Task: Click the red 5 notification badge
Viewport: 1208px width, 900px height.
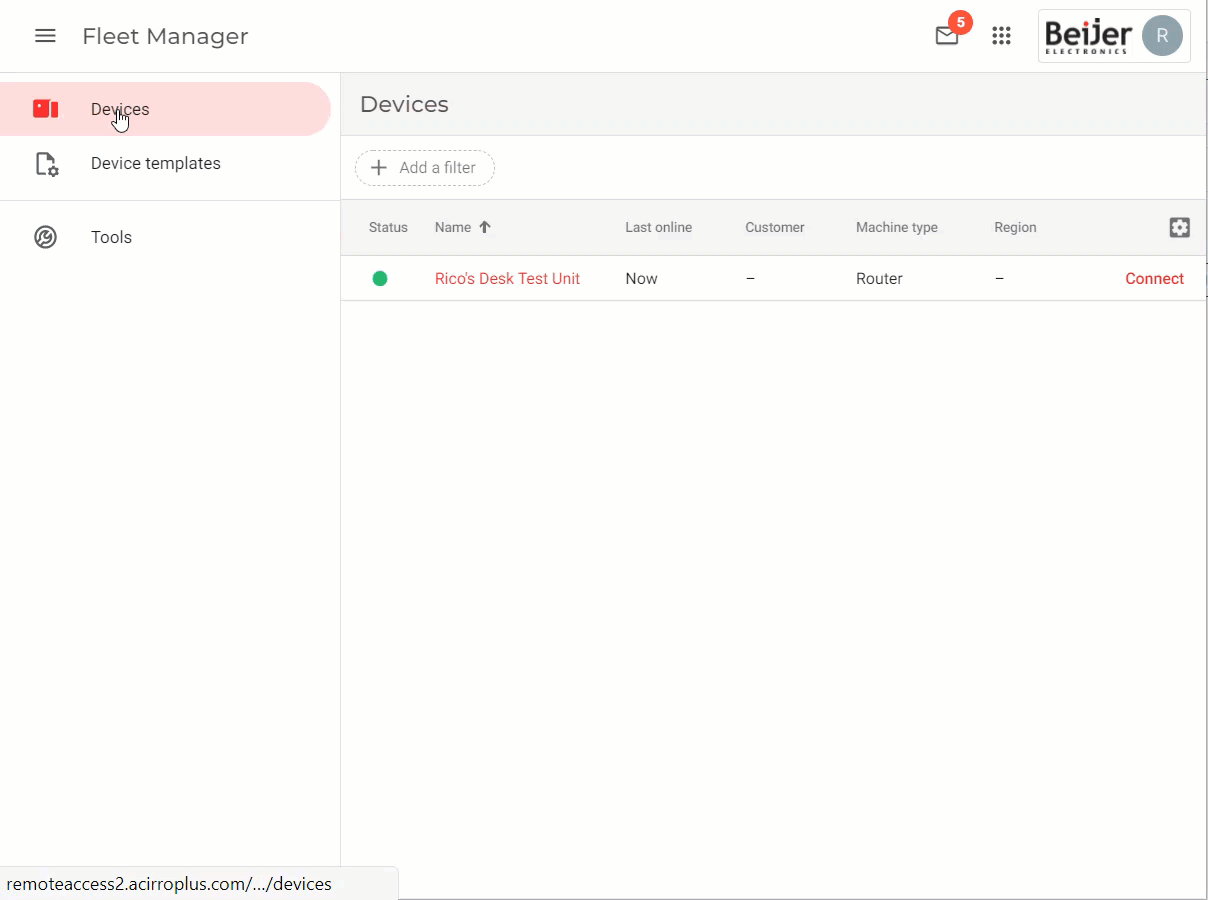Action: 960,22
